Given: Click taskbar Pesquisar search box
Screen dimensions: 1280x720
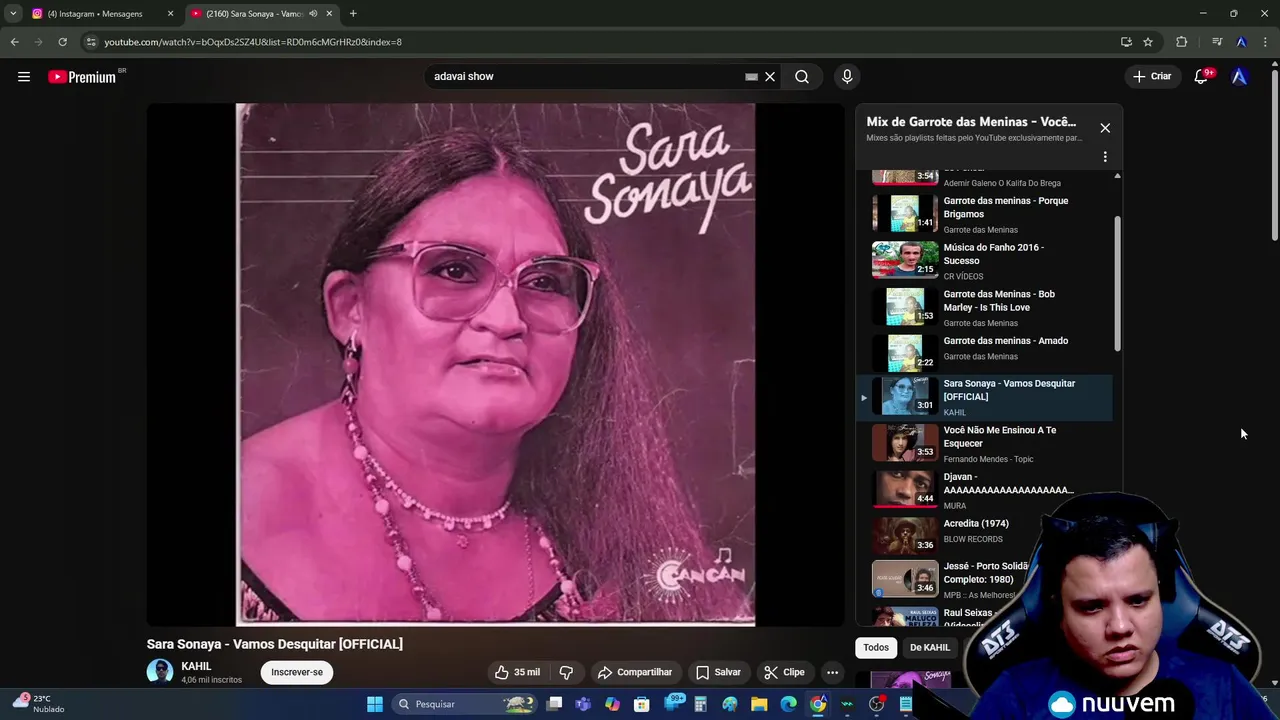Looking at the screenshot, I should (465, 704).
